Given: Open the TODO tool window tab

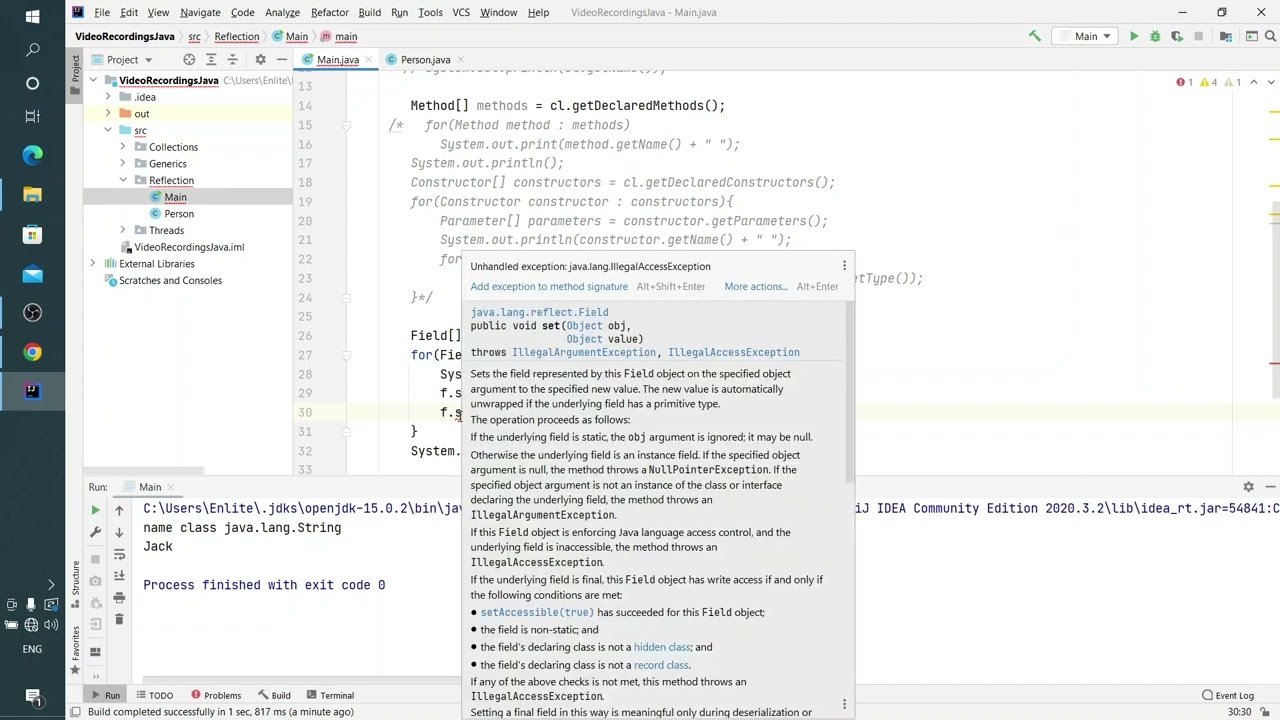Looking at the screenshot, I should [x=154, y=695].
